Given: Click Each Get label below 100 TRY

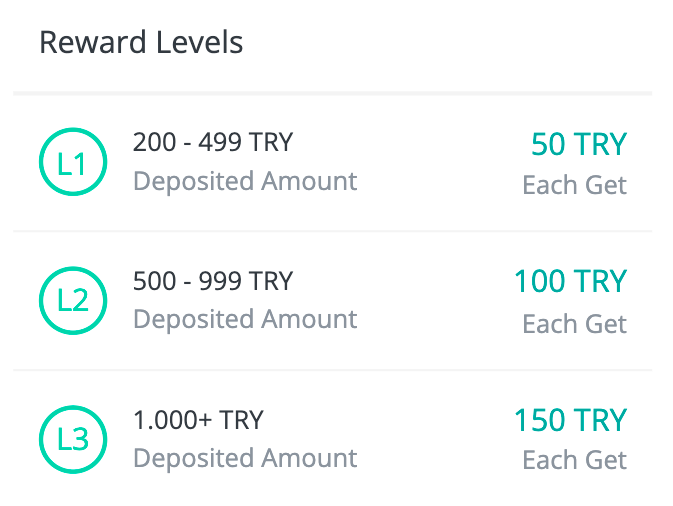Looking at the screenshot, I should tap(575, 324).
